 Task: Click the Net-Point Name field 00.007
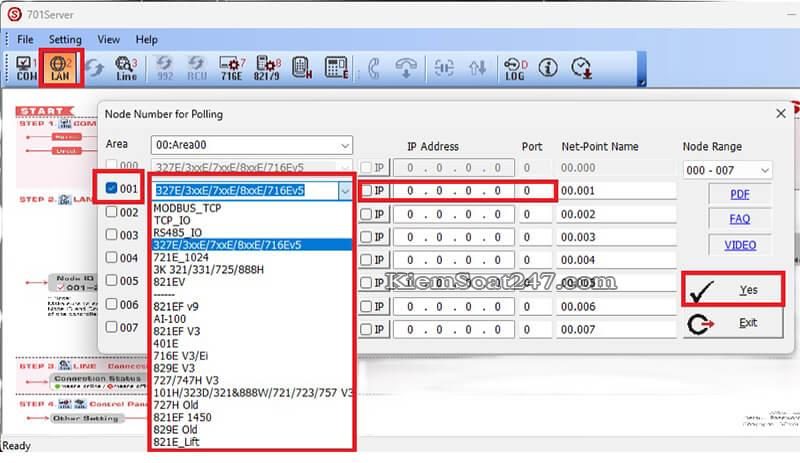pyautogui.click(x=616, y=329)
